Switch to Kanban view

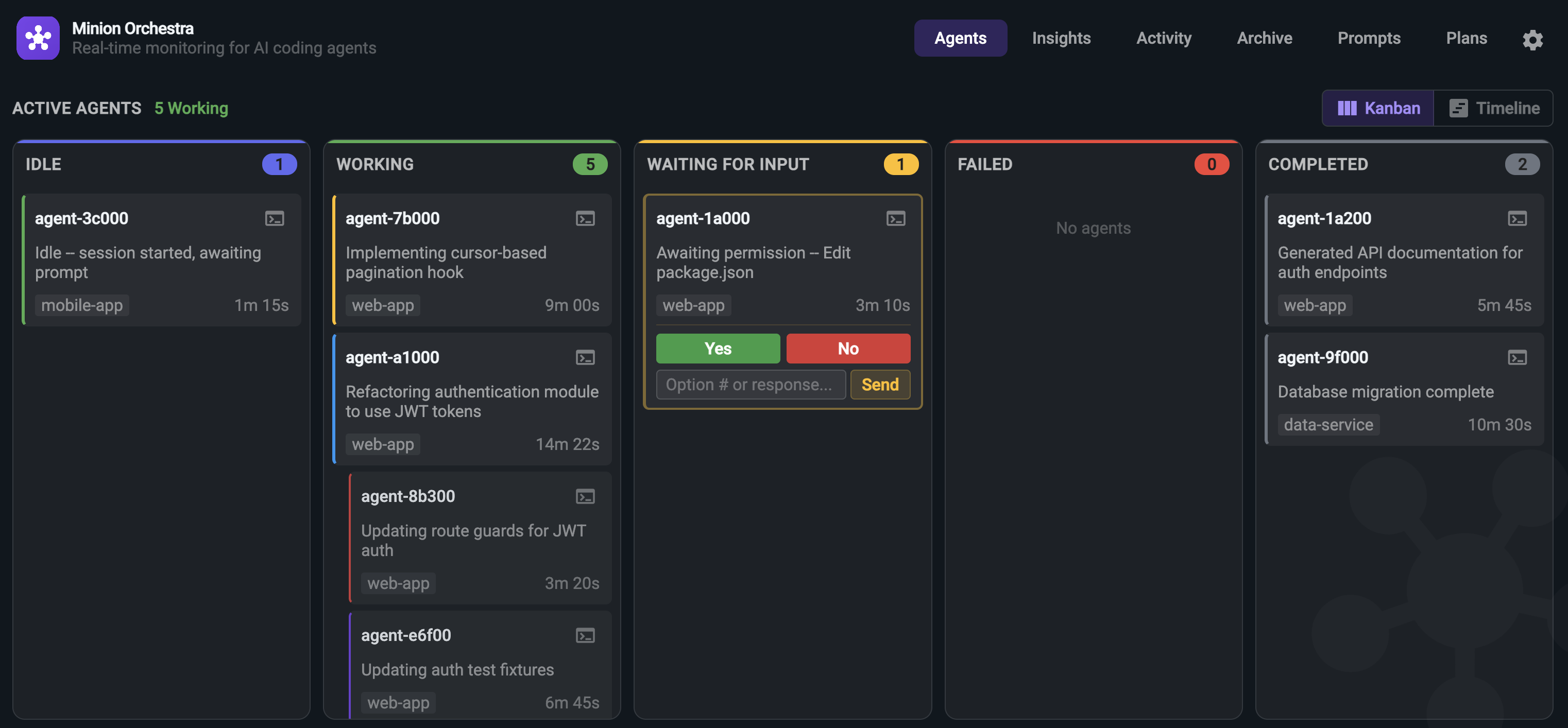click(x=1378, y=108)
